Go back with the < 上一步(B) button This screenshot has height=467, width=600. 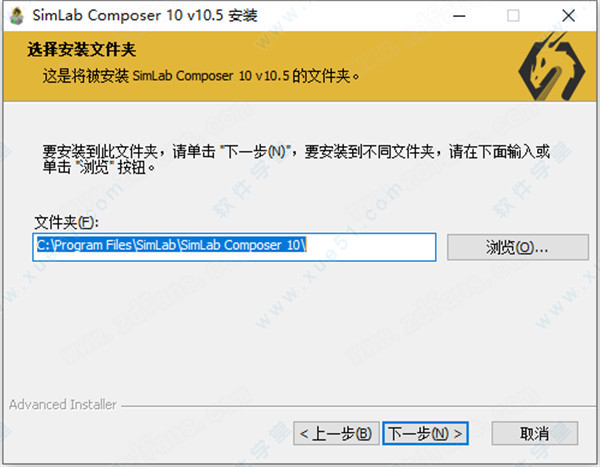coord(336,433)
